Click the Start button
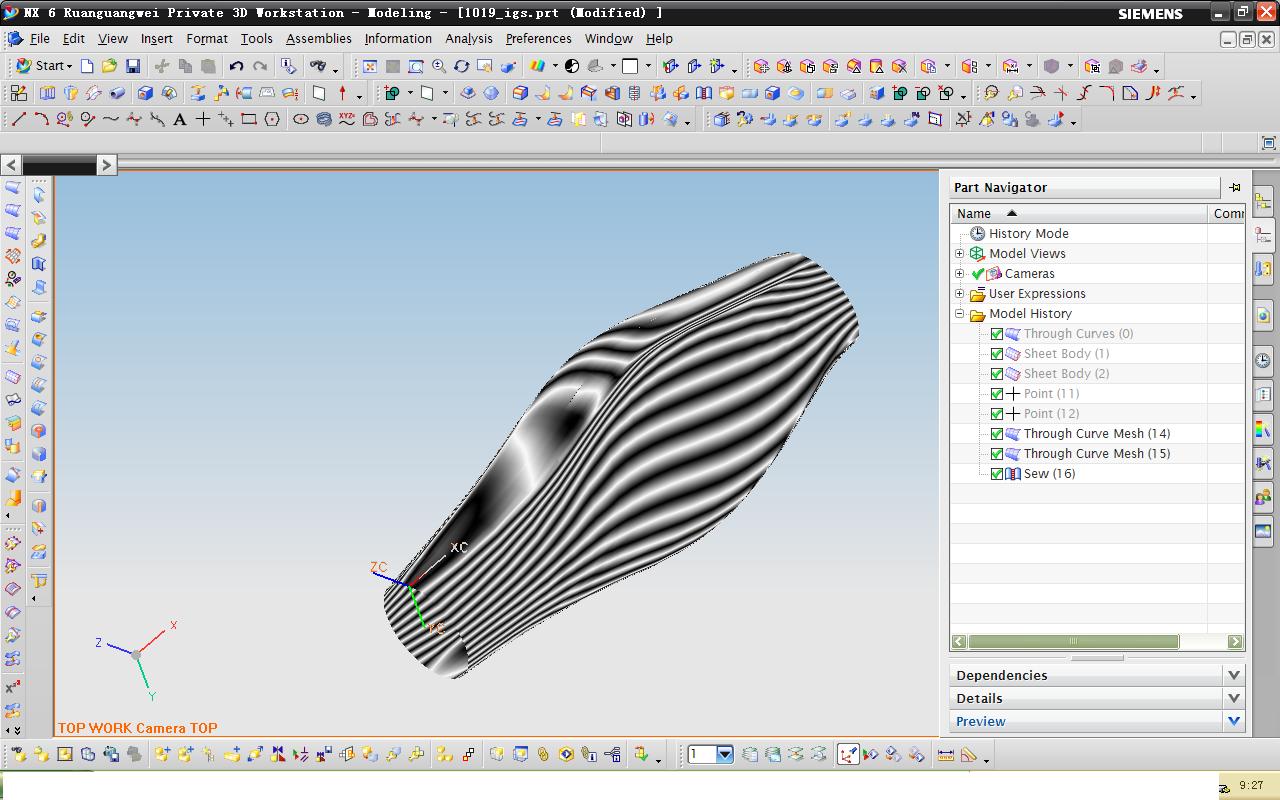This screenshot has height=800, width=1280. point(42,66)
